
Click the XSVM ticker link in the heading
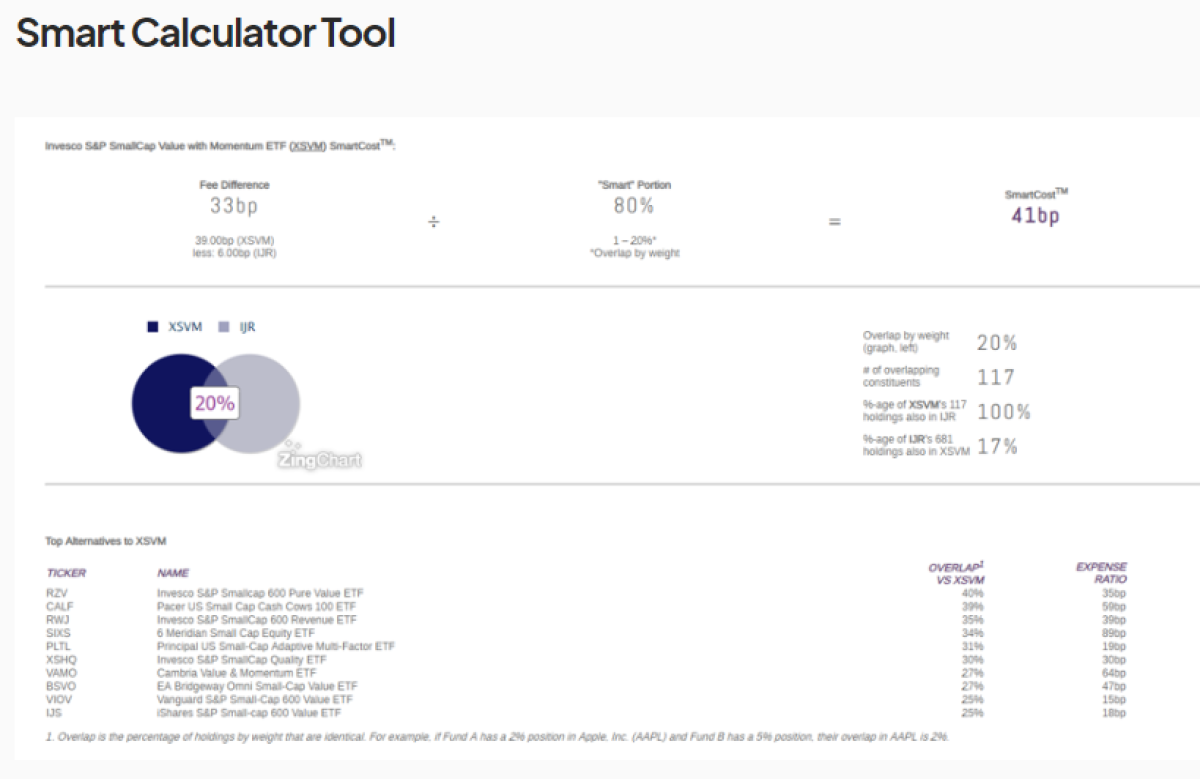point(309,146)
